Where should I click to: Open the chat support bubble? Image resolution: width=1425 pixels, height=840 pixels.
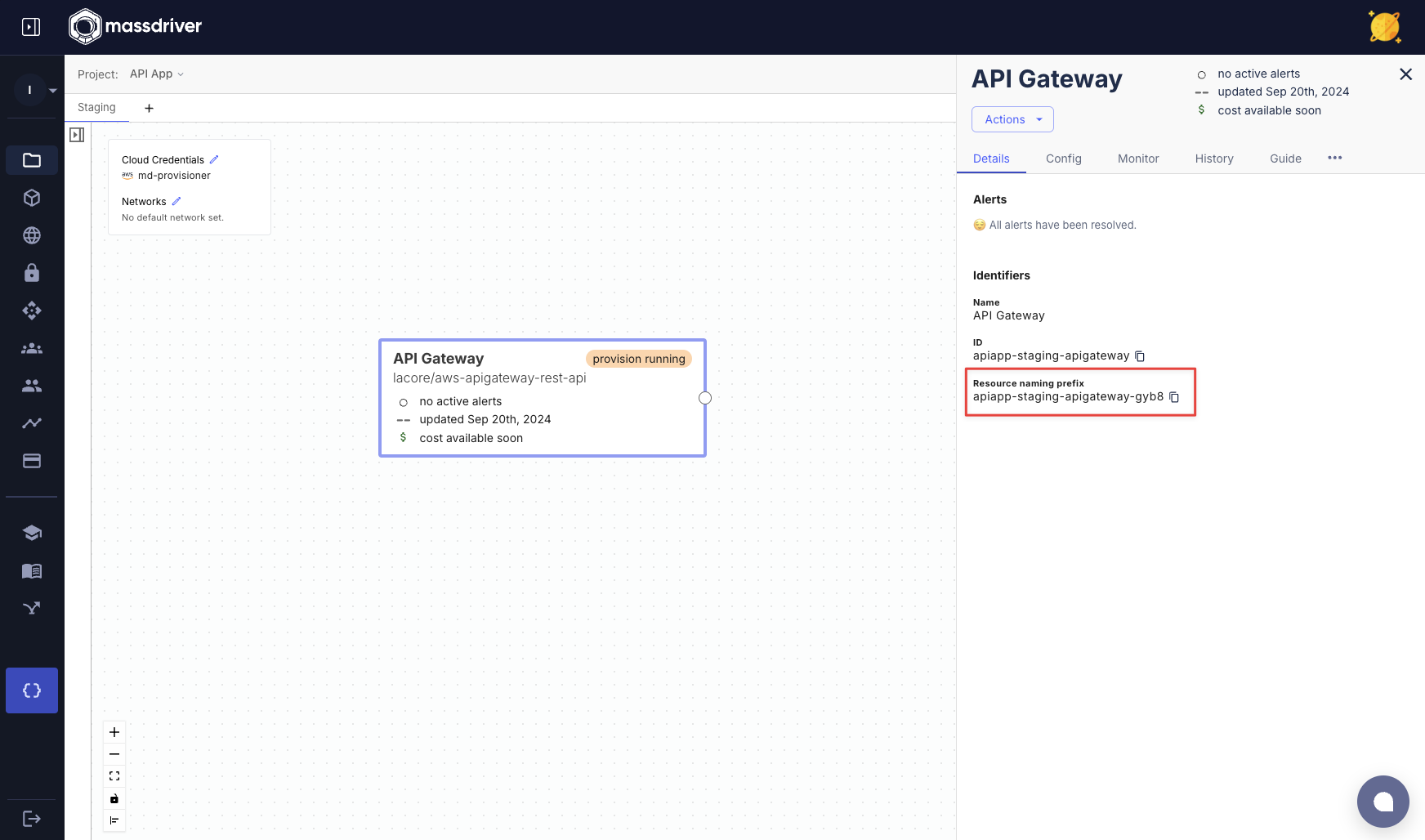[1383, 802]
